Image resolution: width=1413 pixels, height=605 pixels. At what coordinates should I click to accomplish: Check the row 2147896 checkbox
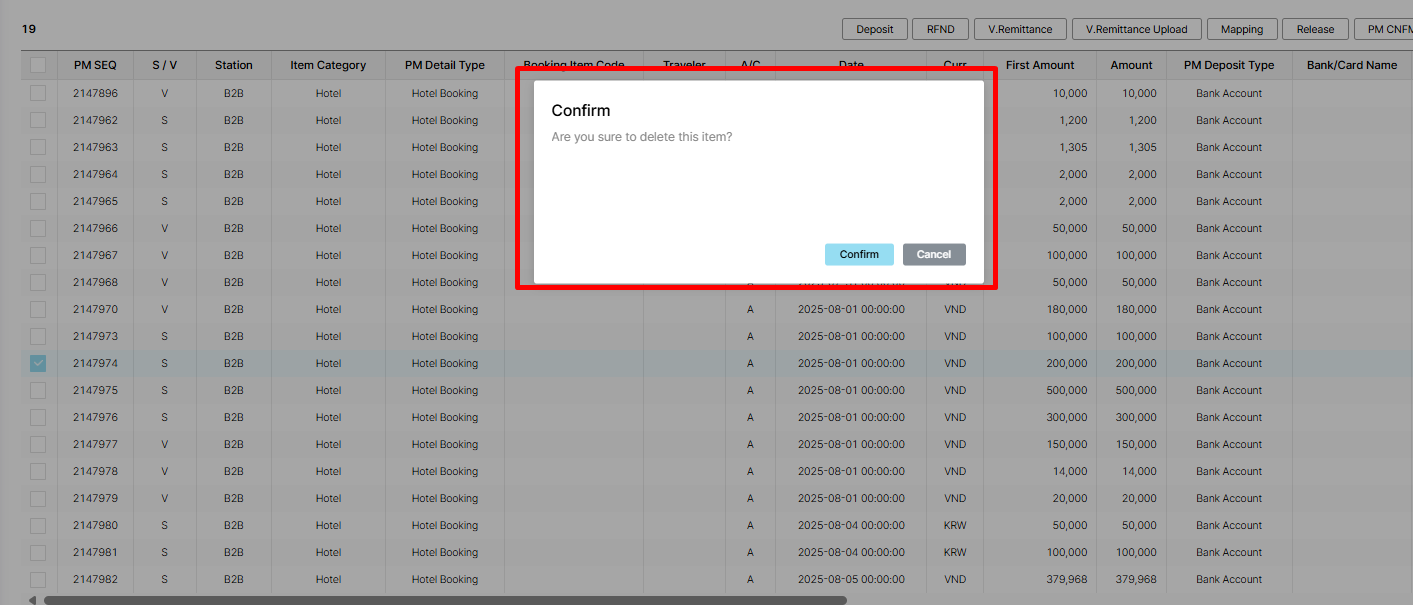(x=38, y=93)
